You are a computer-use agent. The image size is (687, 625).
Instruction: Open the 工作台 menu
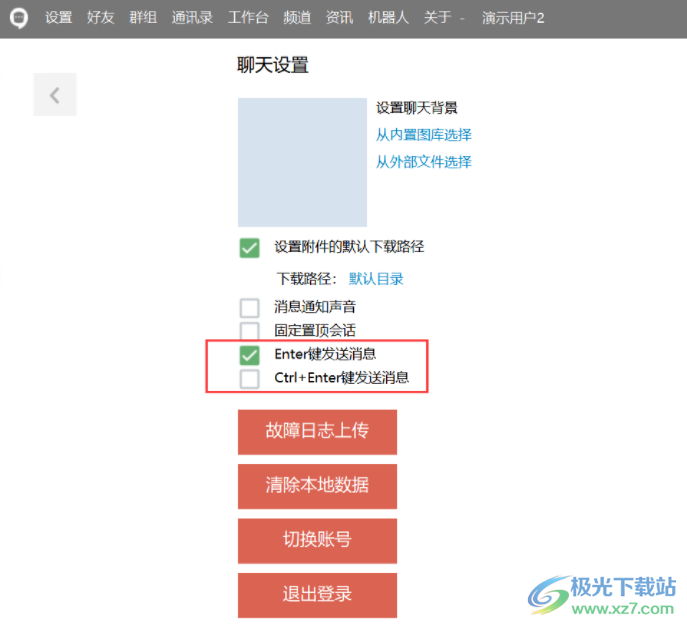(248, 18)
